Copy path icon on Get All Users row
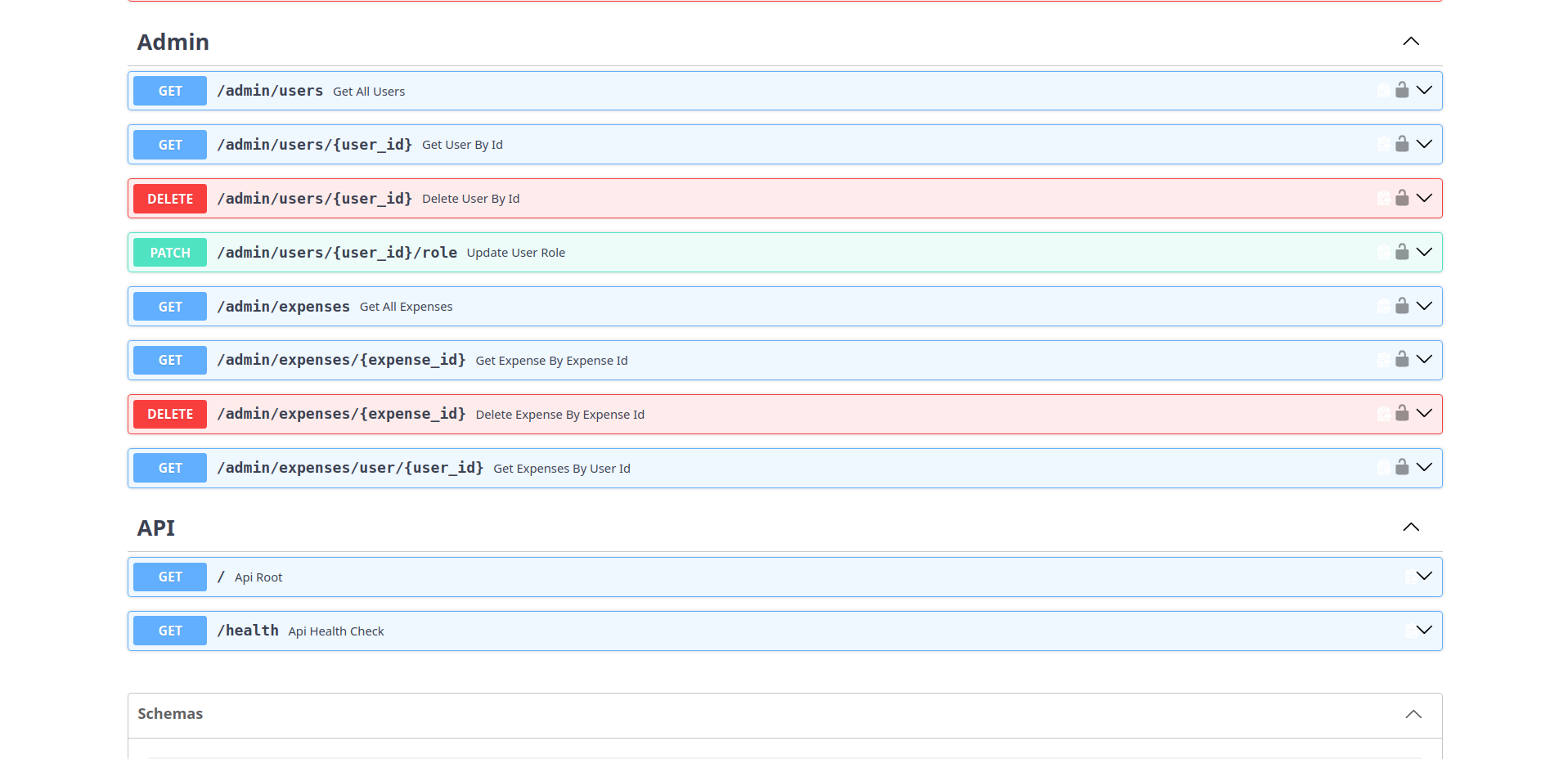Viewport: 1568px width, 759px height. [x=1383, y=90]
